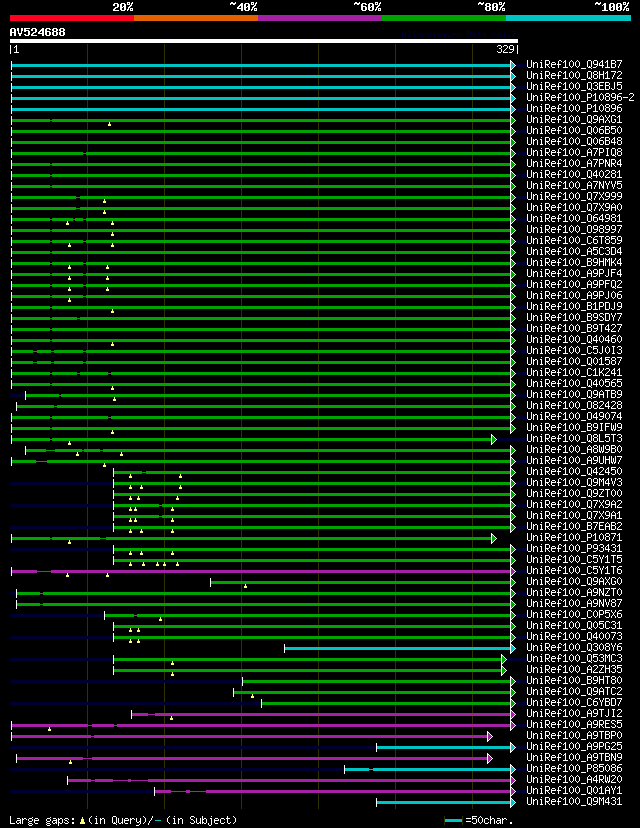Select UniRef100_P93431 label

[574, 548]
